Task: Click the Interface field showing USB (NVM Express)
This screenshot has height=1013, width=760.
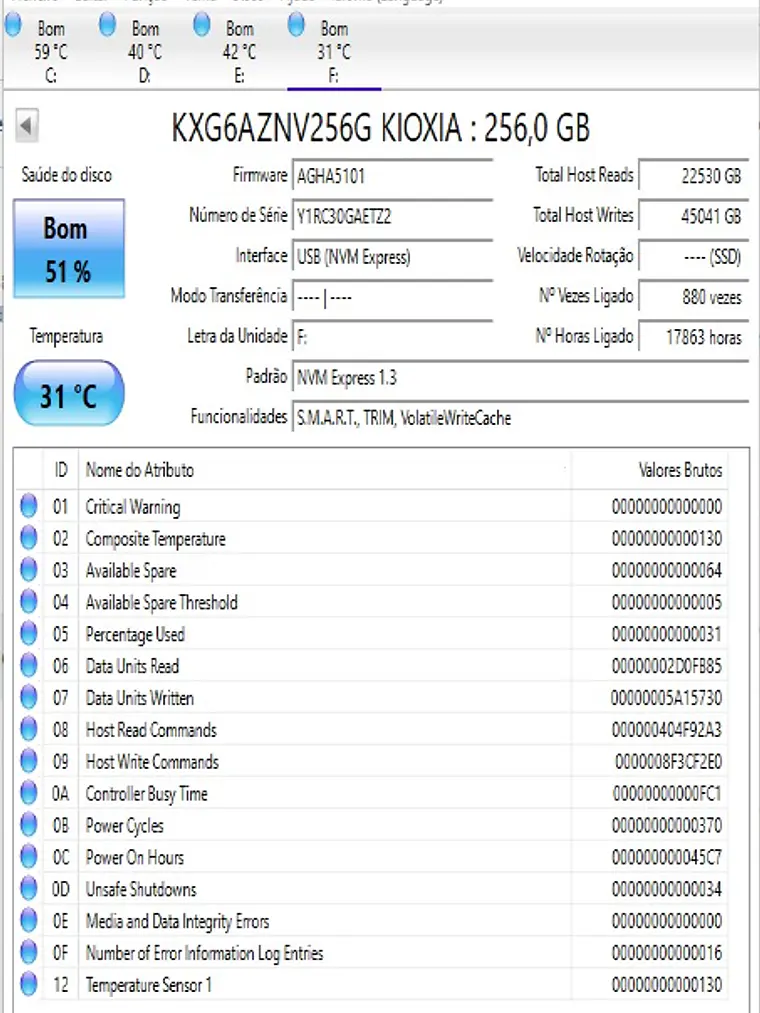Action: tap(393, 256)
